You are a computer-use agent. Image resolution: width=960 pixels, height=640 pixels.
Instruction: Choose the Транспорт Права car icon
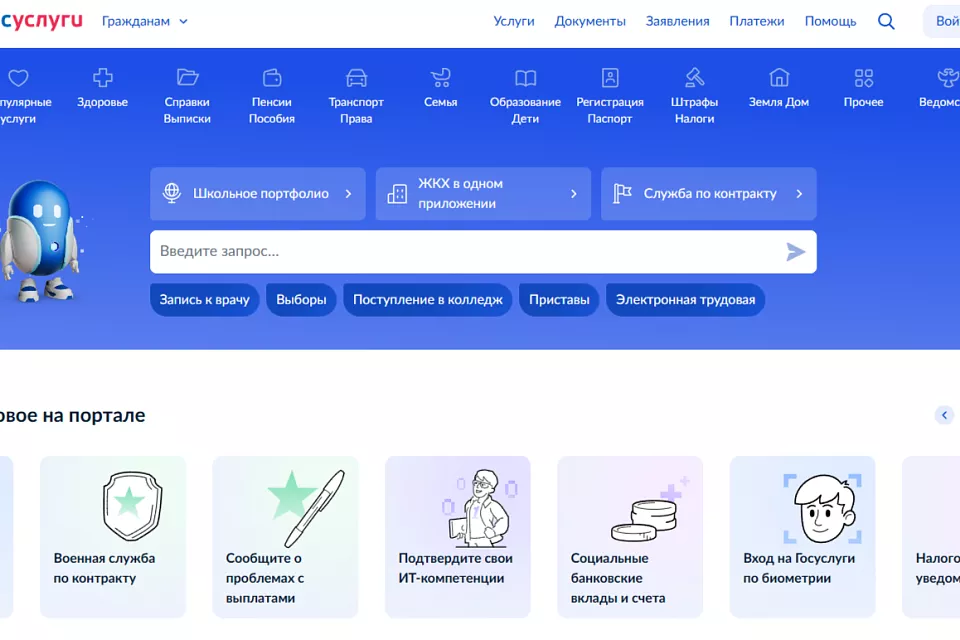click(x=356, y=78)
